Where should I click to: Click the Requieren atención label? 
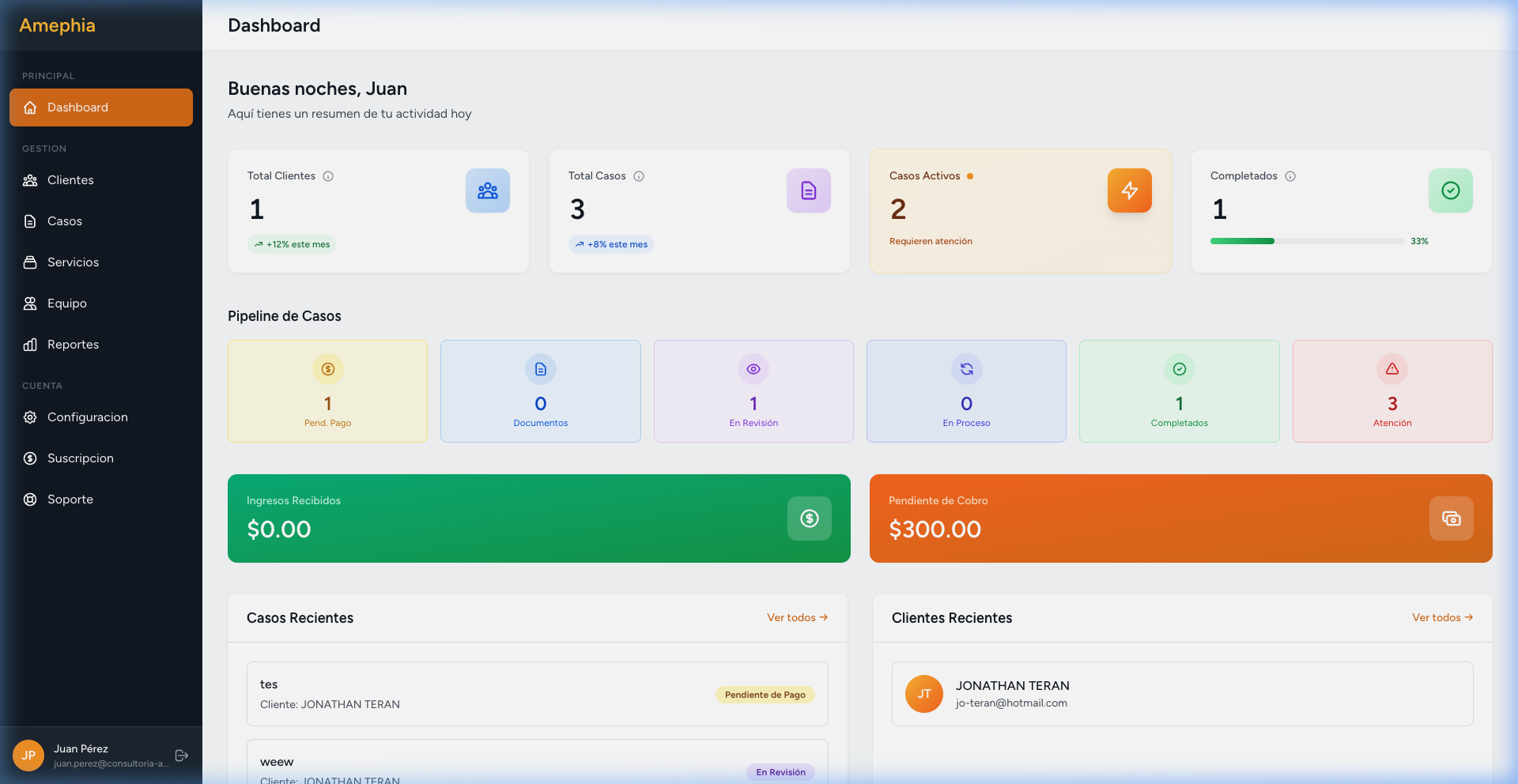[931, 241]
